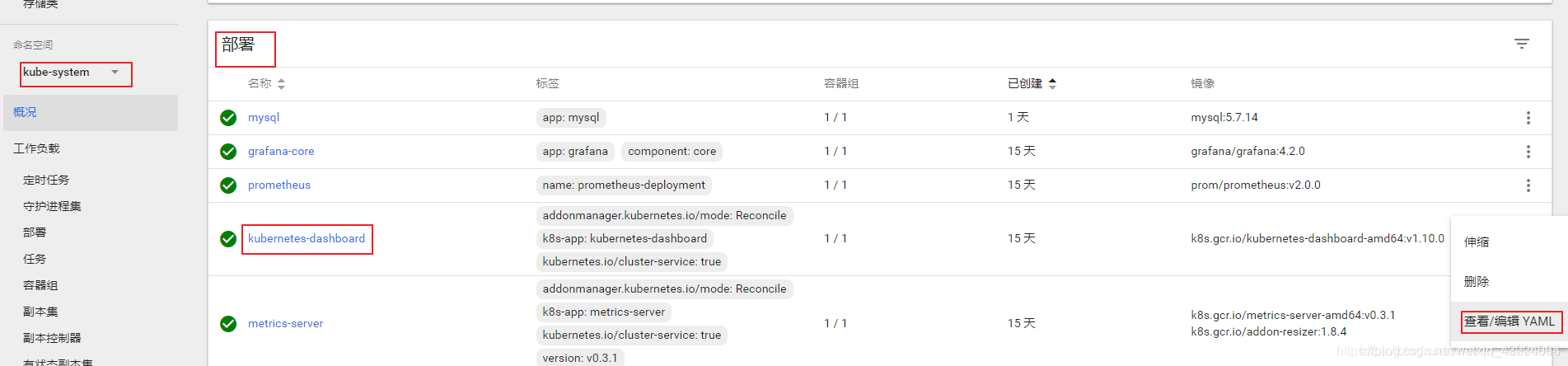Viewport: 1568px width, 366px height.
Task: Click name: prometheus-deployment label chip
Action: click(x=624, y=185)
